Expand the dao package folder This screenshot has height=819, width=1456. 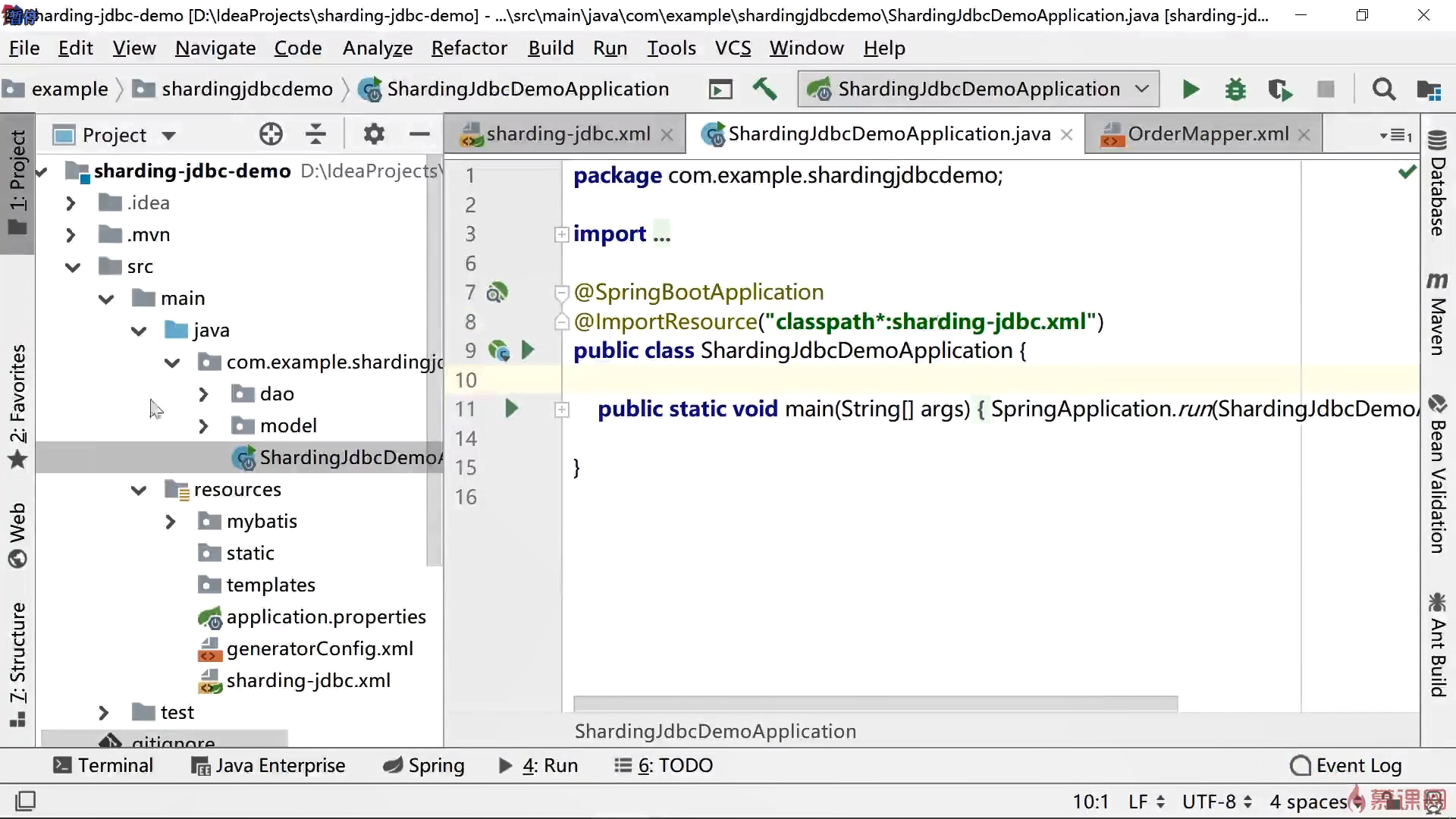pyautogui.click(x=202, y=394)
